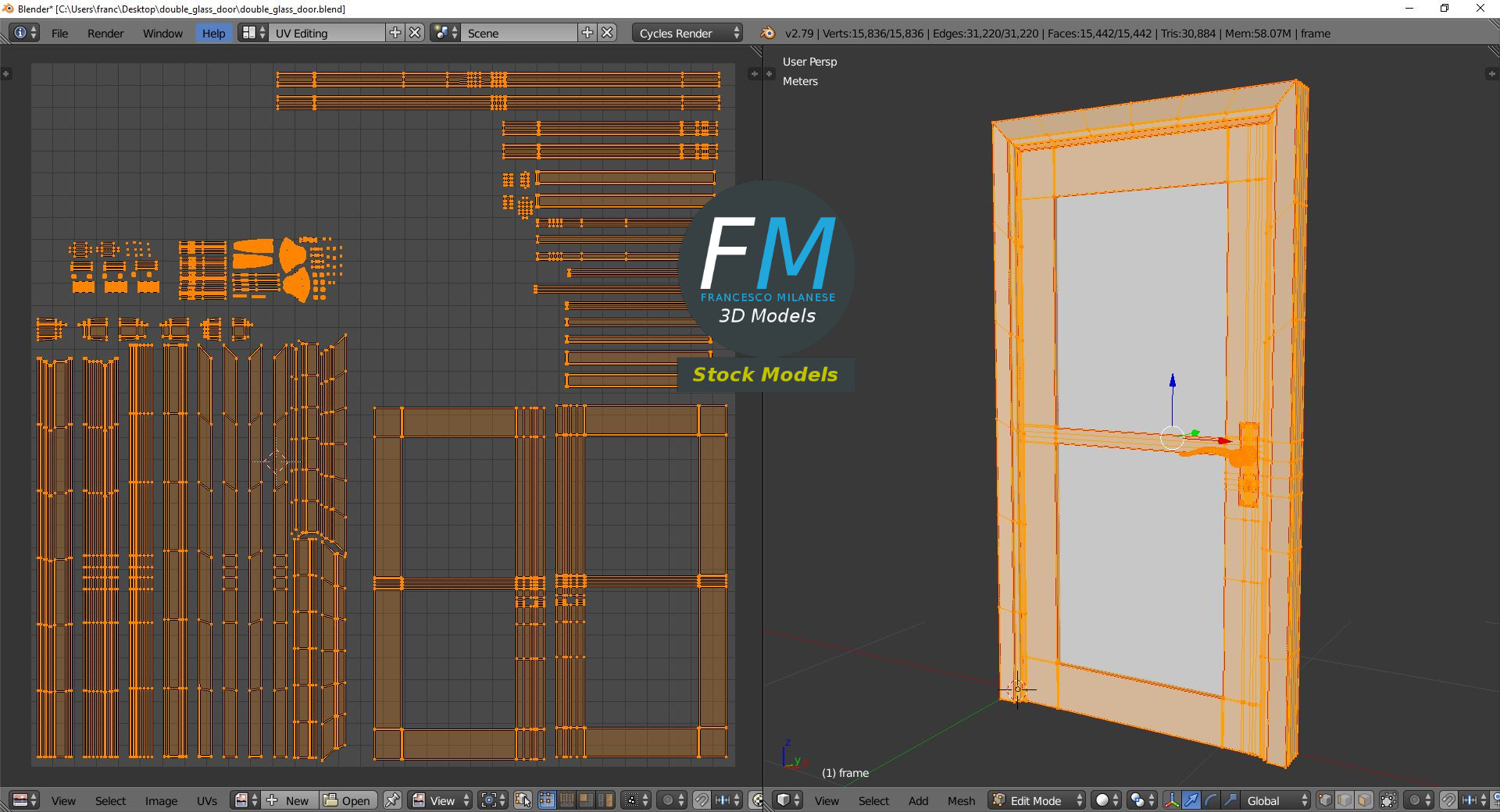Viewport: 1500px width, 812px height.
Task: Open the Edit Mode dropdown
Action: coord(1037,800)
